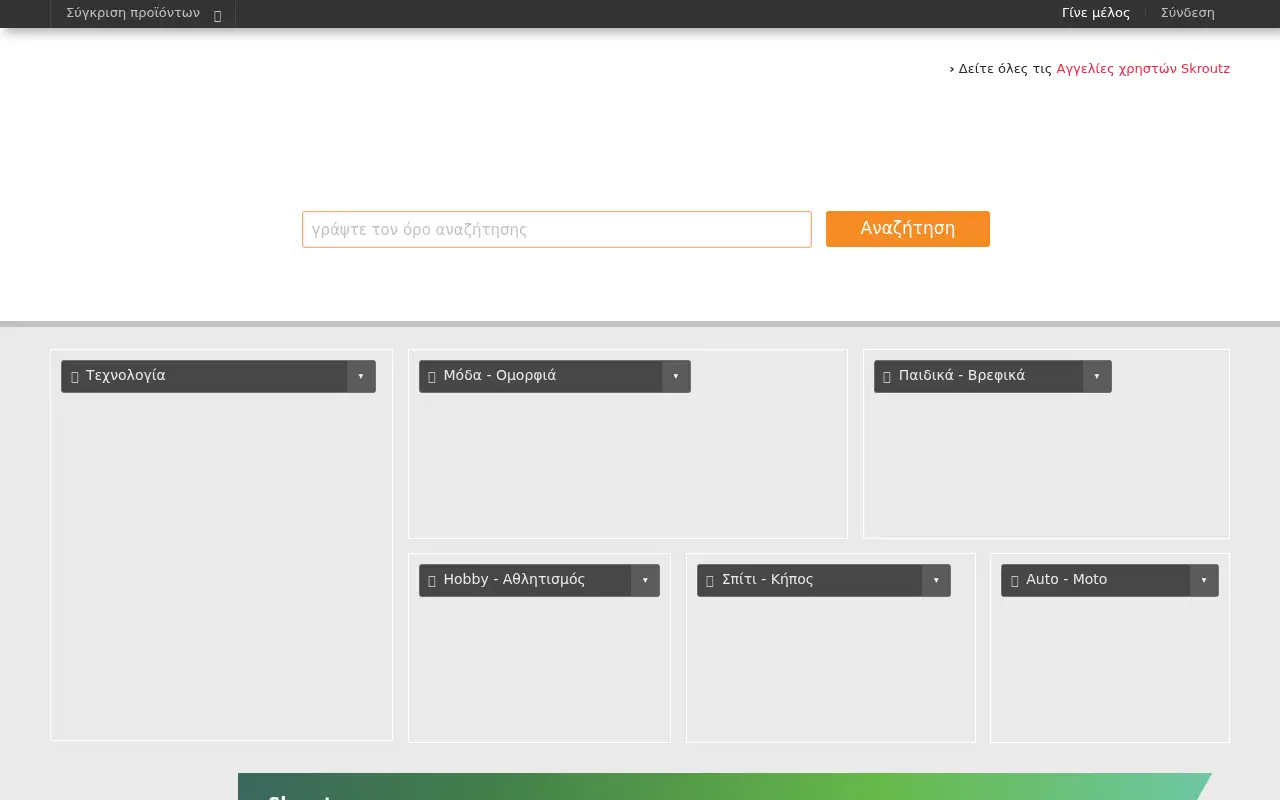1280x800 pixels.
Task: Focus the search term input field
Action: 557,229
